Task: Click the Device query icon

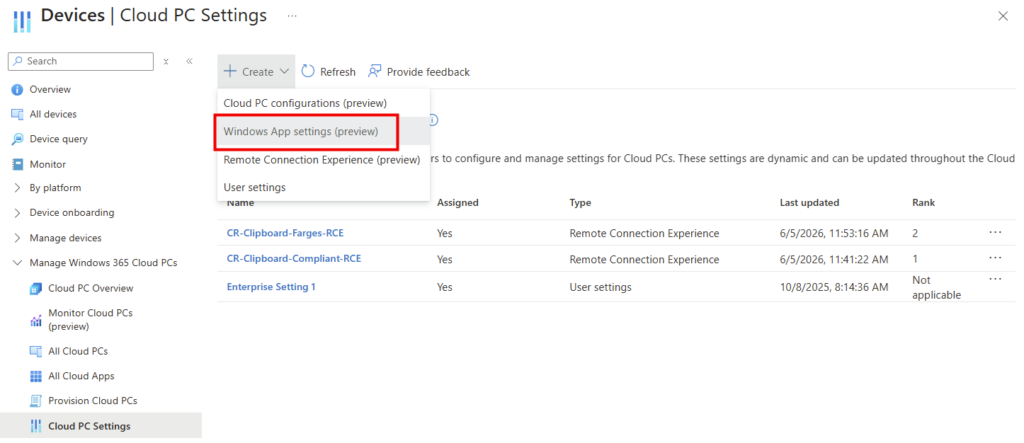Action: click(x=18, y=139)
